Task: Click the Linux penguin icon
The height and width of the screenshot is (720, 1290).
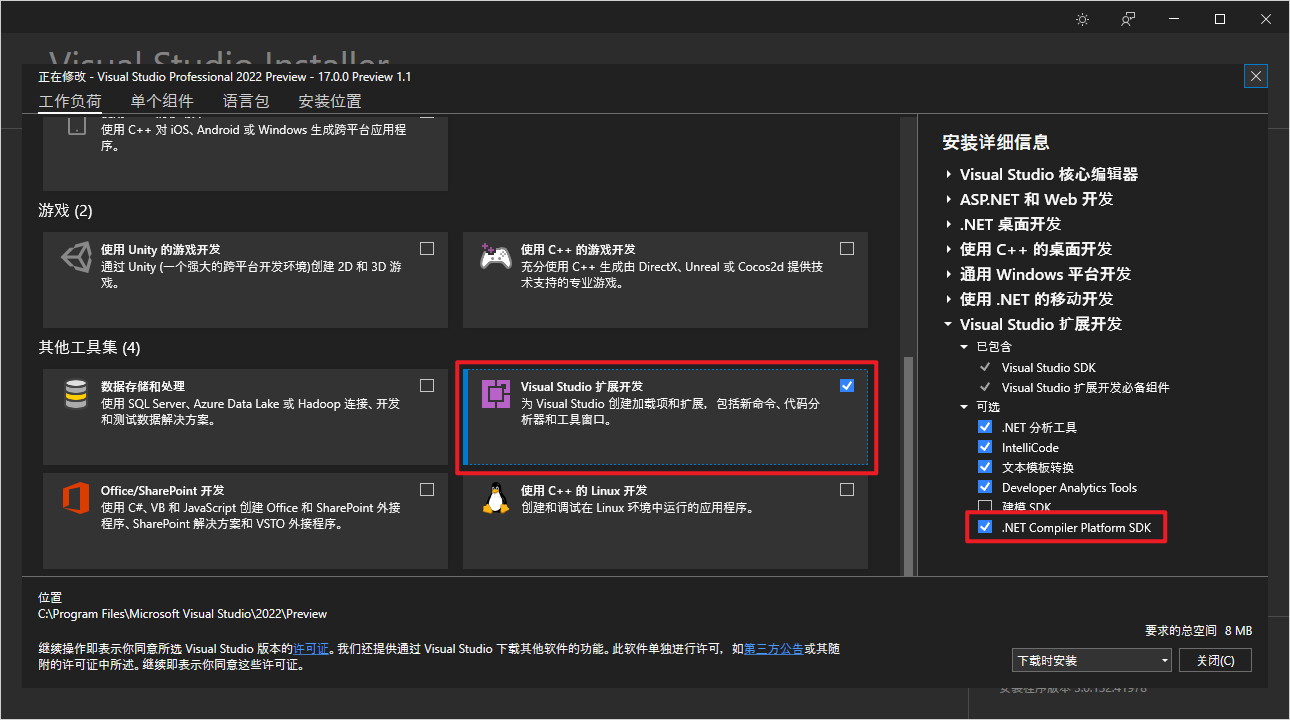Action: (495, 497)
